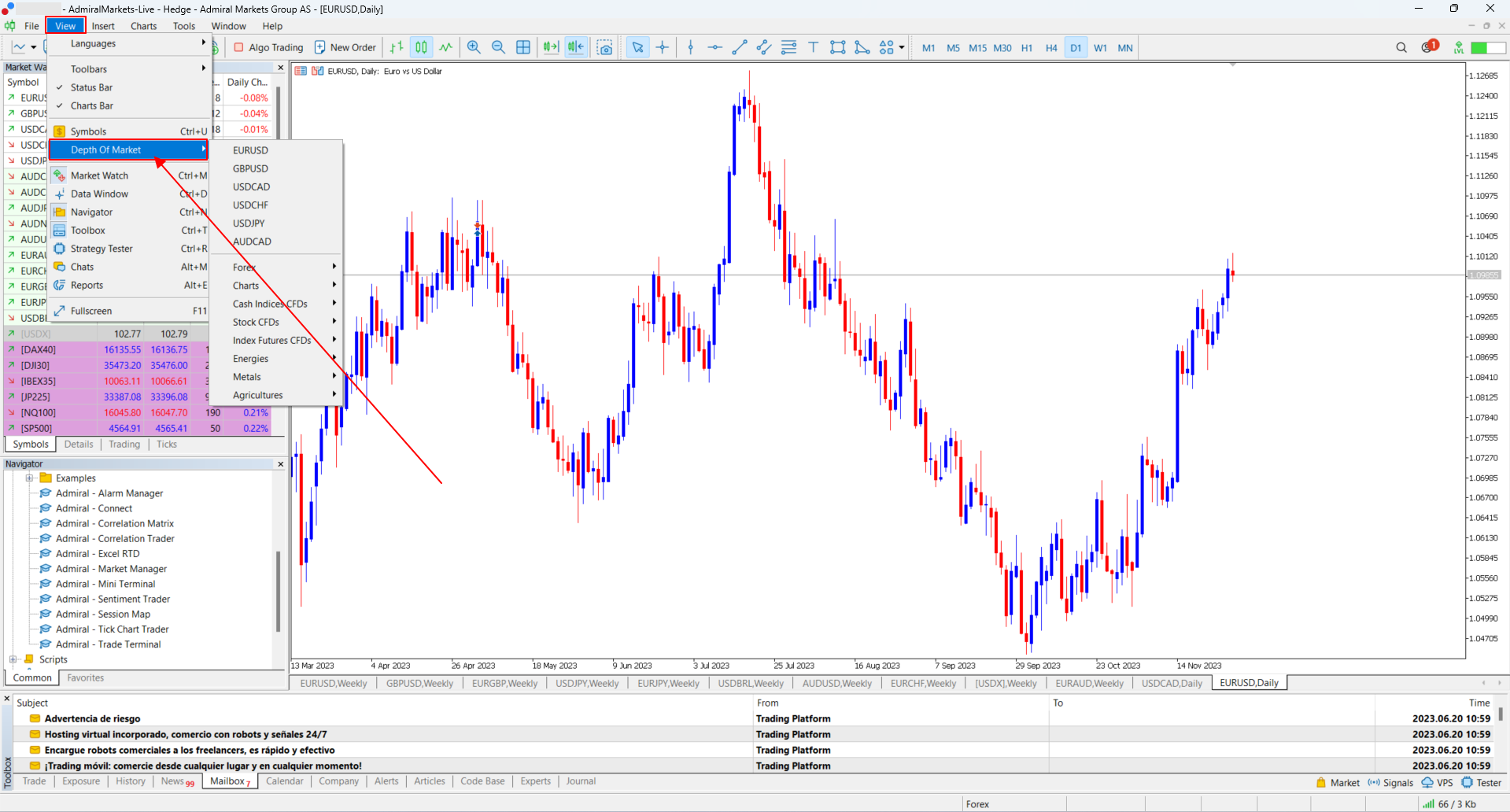Viewport: 1510px width, 812px height.
Task: Switch timeframe to H1
Action: point(1027,48)
